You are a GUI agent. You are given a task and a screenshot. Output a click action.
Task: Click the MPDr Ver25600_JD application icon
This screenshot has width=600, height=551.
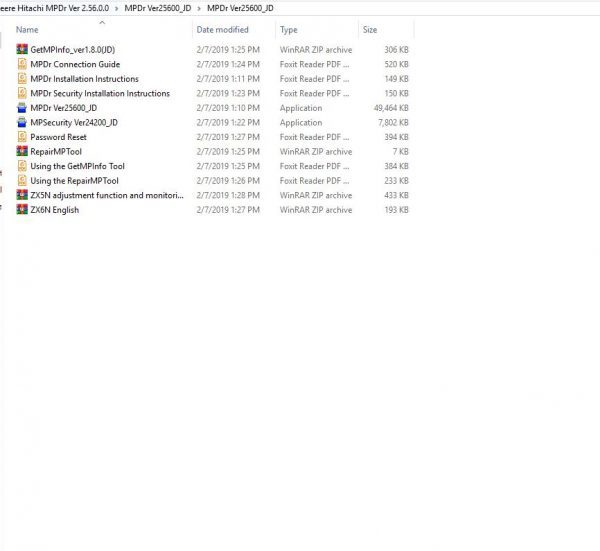click(x=22, y=108)
